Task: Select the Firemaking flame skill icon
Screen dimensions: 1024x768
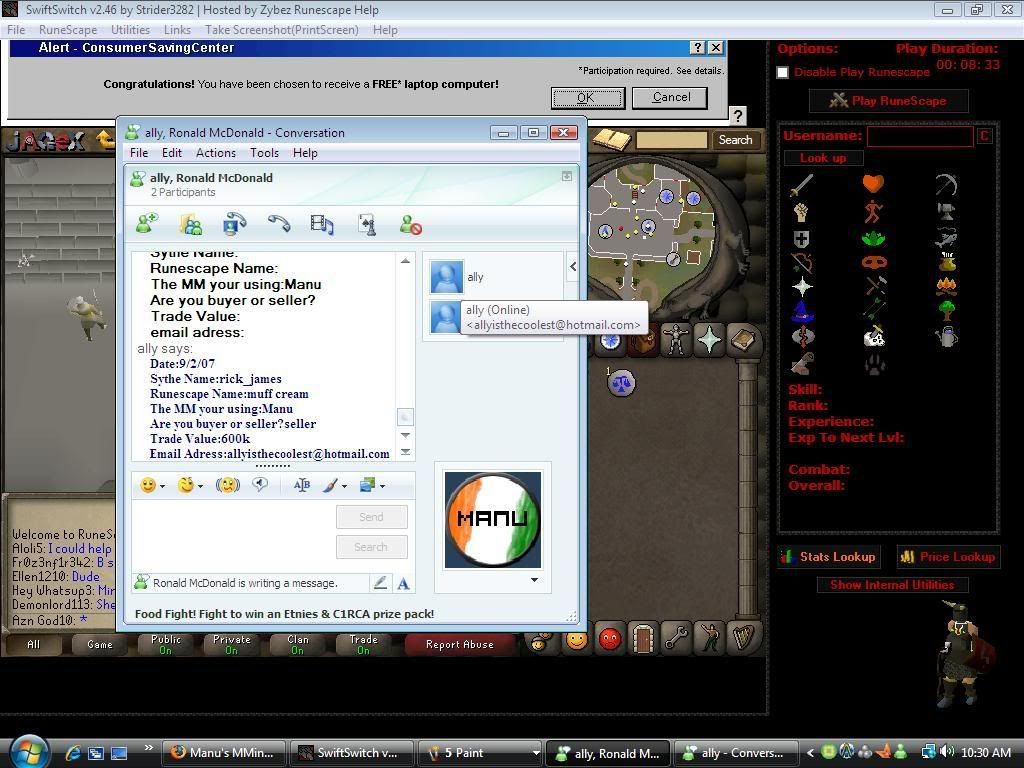Action: click(946, 286)
